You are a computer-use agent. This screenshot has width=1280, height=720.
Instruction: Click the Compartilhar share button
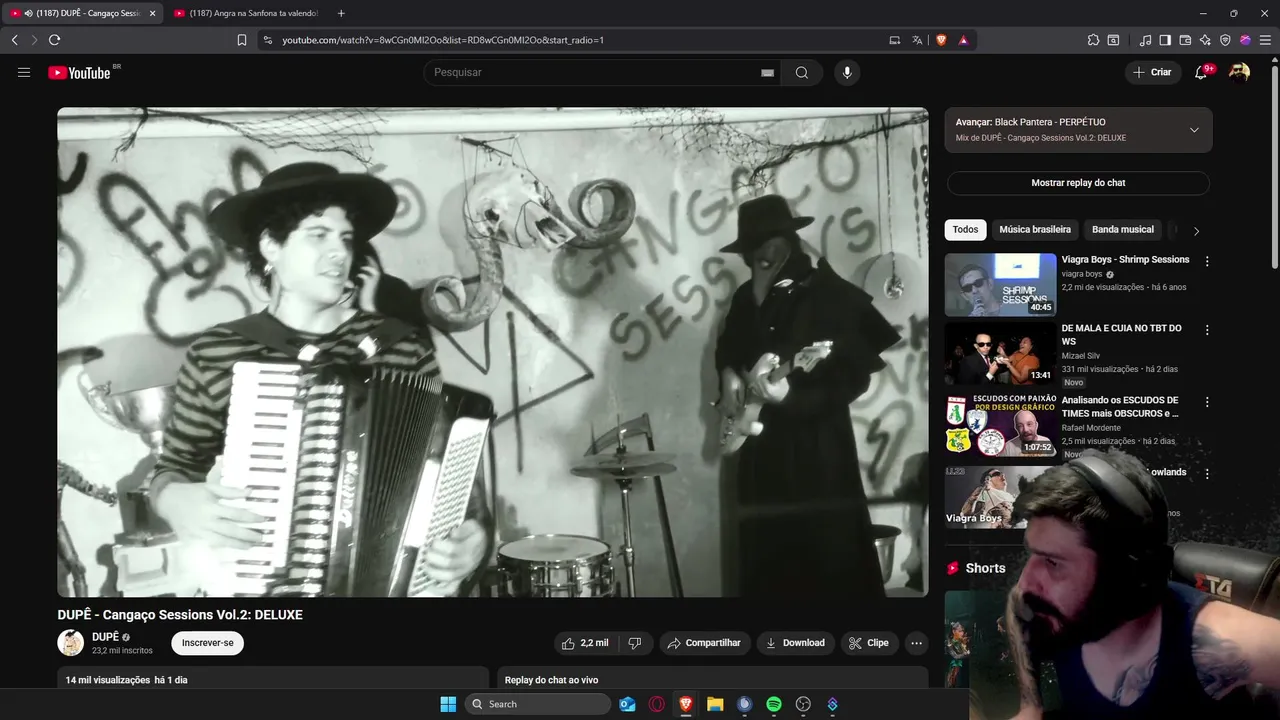point(704,643)
